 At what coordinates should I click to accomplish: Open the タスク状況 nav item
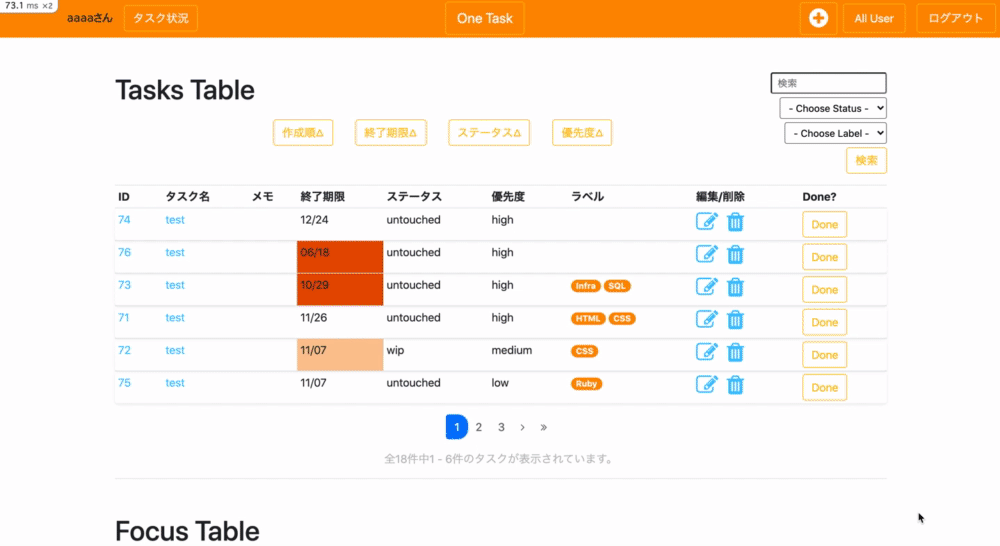coord(161,18)
